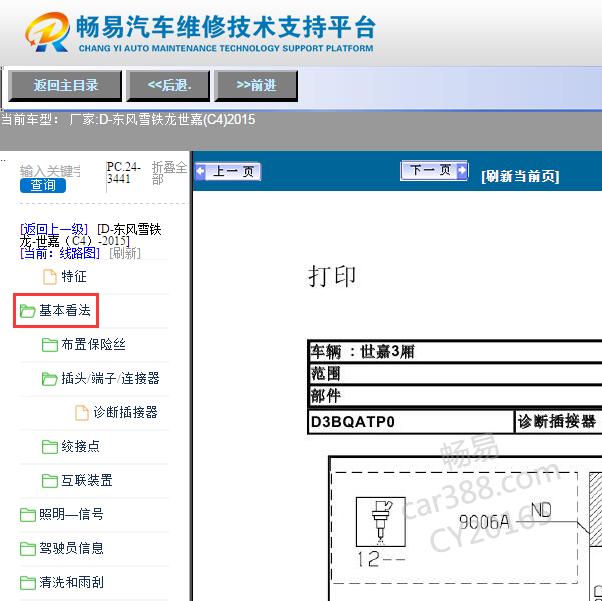This screenshot has width=602, height=601.
Task: Click the left arrow icon on 上一页
Action: coord(200,171)
